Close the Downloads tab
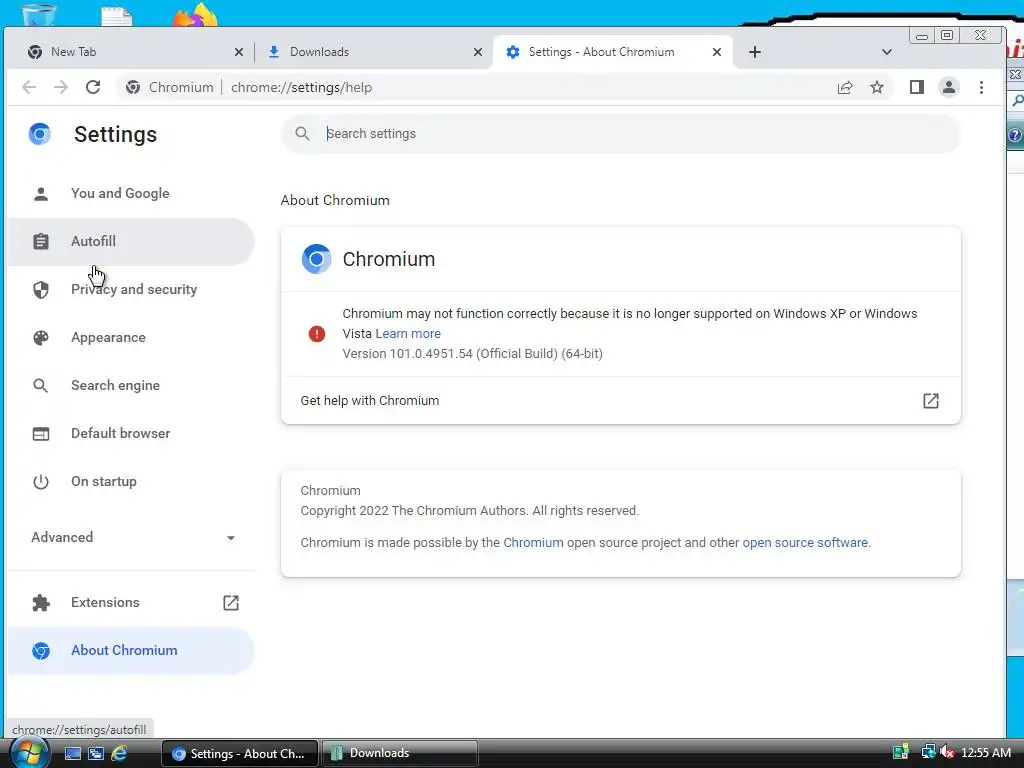1024x768 pixels. coord(477,52)
